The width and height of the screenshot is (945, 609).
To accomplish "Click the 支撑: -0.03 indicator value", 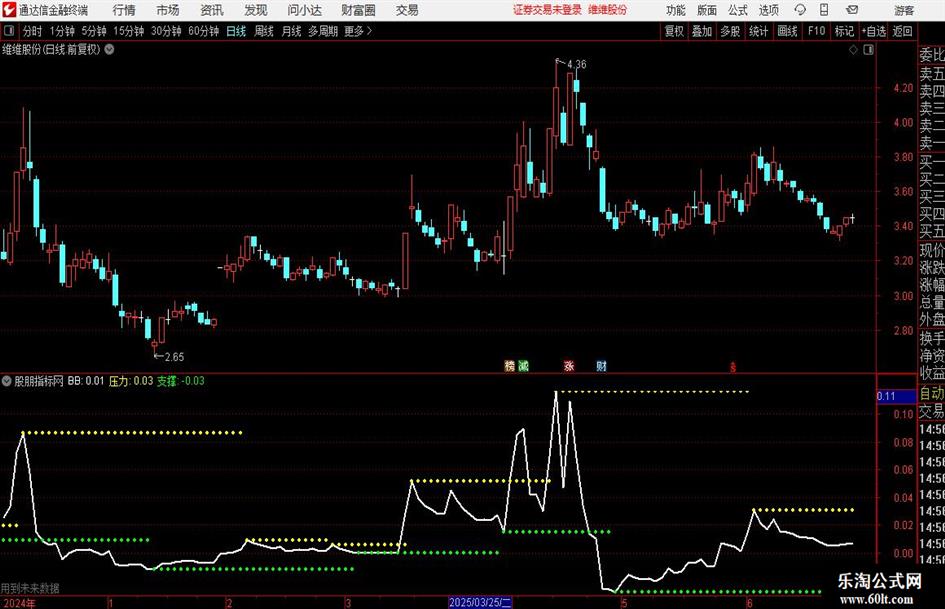I will [x=181, y=381].
